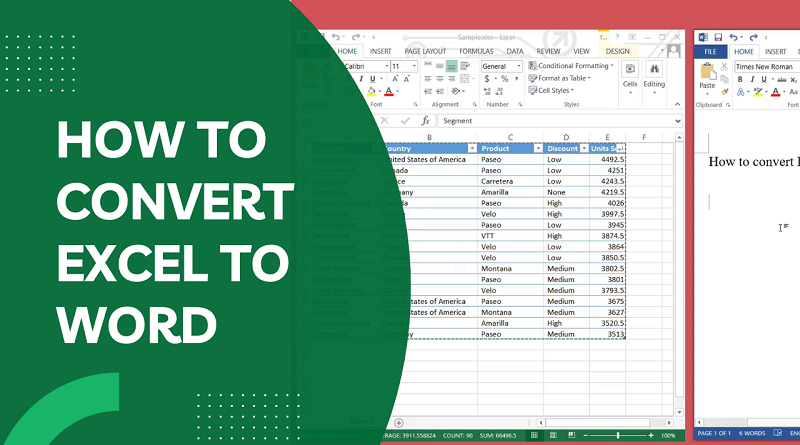Click Word Redo arrow
Image resolution: width=800 pixels, height=445 pixels.
tap(753, 37)
